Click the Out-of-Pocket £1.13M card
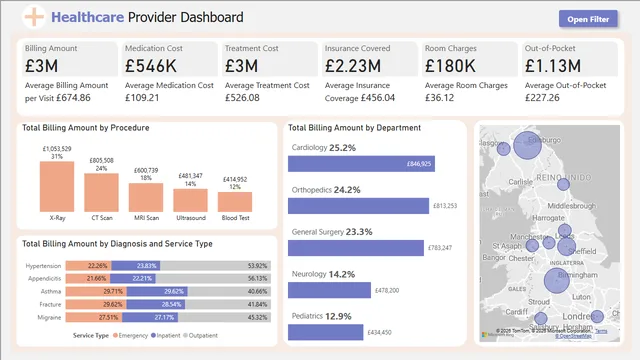 (x=570, y=59)
